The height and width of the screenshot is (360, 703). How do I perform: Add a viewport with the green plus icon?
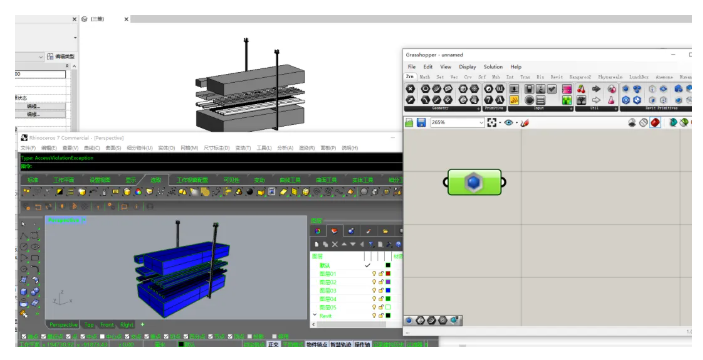(143, 324)
